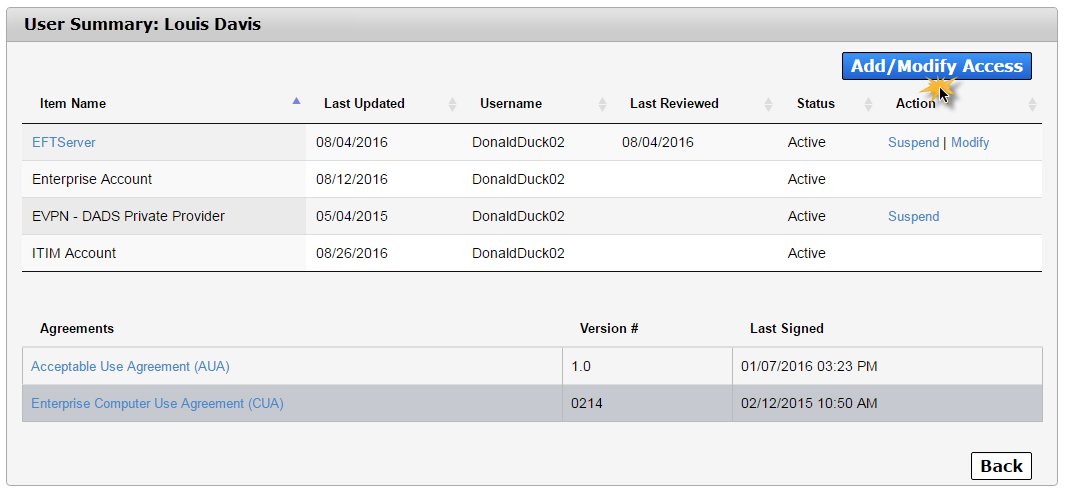Sort the Status column
The height and width of the screenshot is (494, 1066).
868,104
